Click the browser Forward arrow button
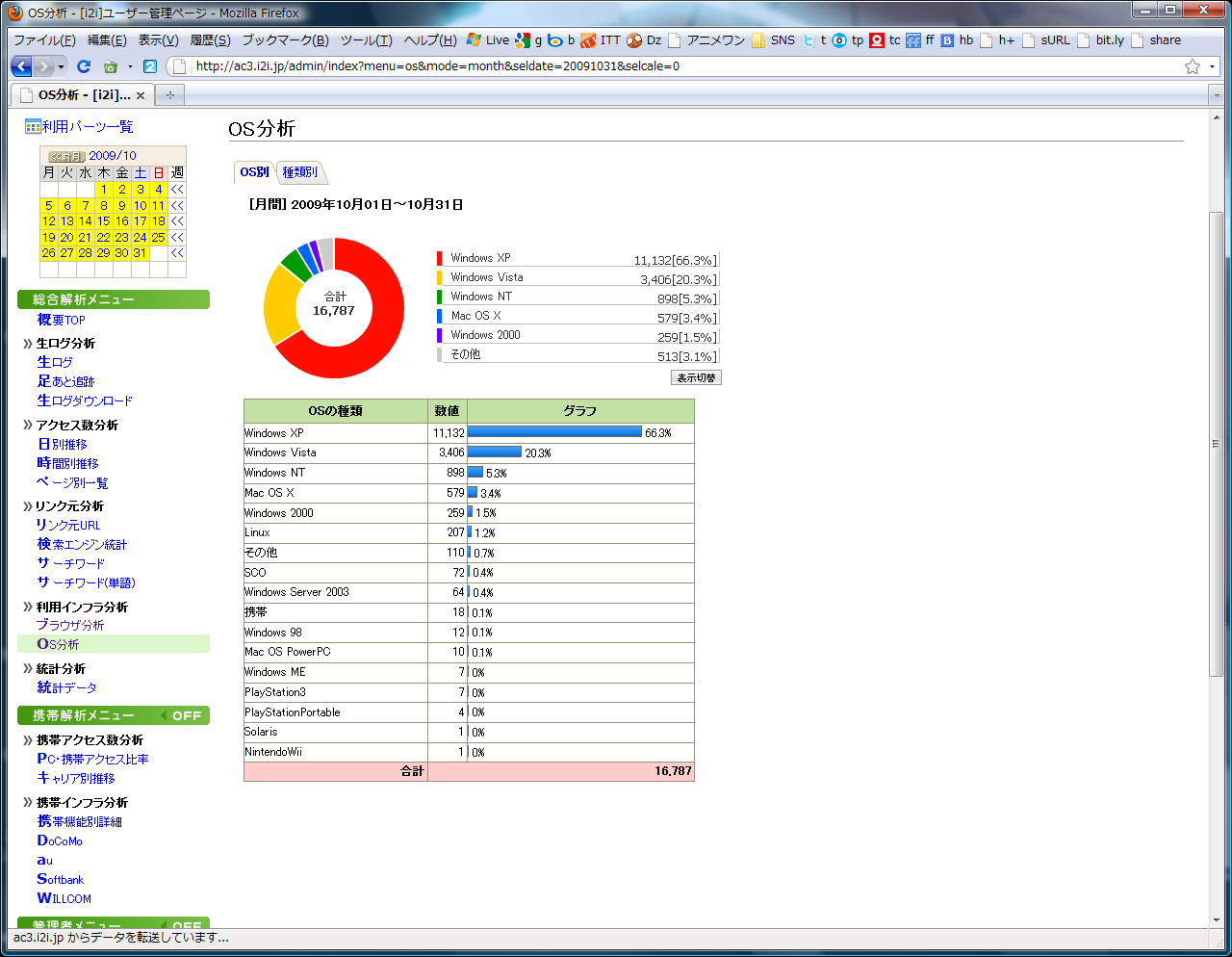The height and width of the screenshot is (957, 1232). pos(43,66)
